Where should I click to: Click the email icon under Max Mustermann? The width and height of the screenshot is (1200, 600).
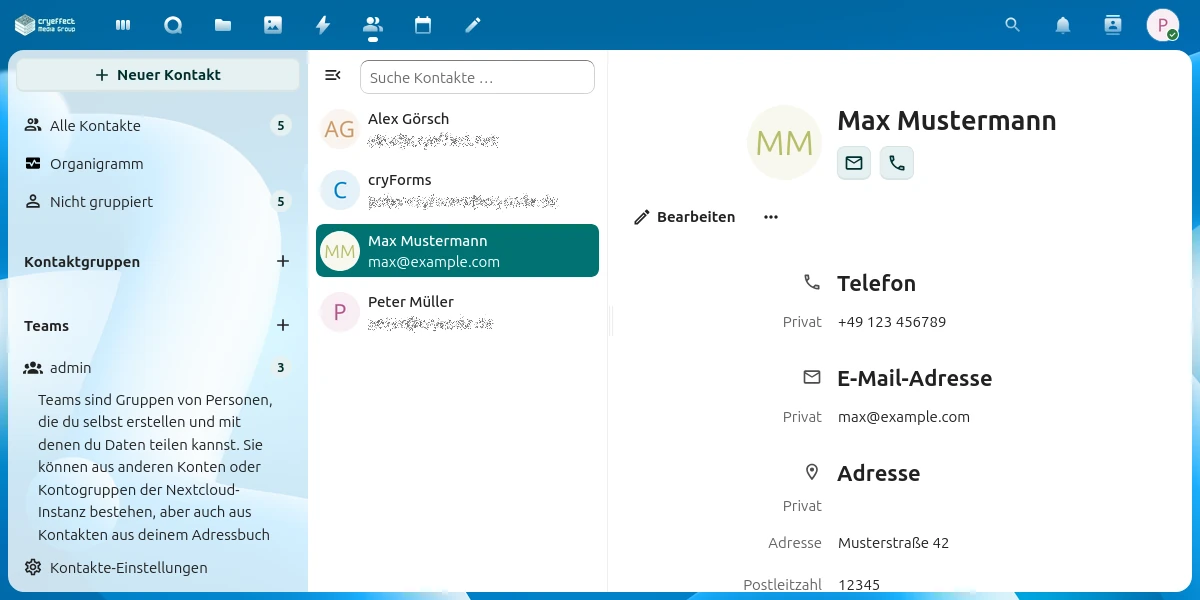coord(854,163)
